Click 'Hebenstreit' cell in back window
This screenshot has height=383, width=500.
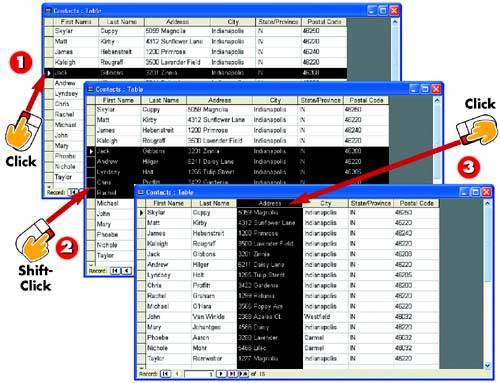click(122, 52)
